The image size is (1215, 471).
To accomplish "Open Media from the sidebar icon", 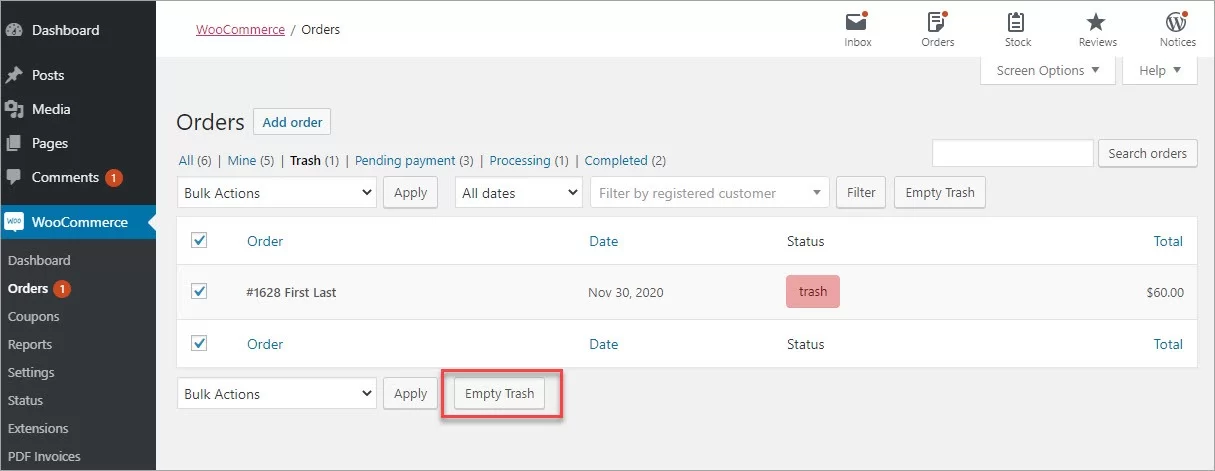I will pyautogui.click(x=14, y=109).
